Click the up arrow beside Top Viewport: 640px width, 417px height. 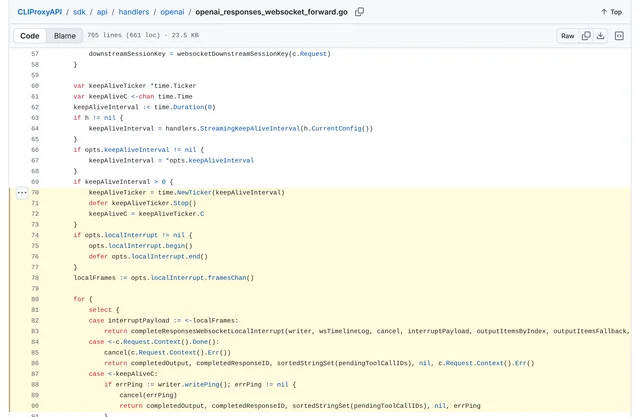[604, 12]
